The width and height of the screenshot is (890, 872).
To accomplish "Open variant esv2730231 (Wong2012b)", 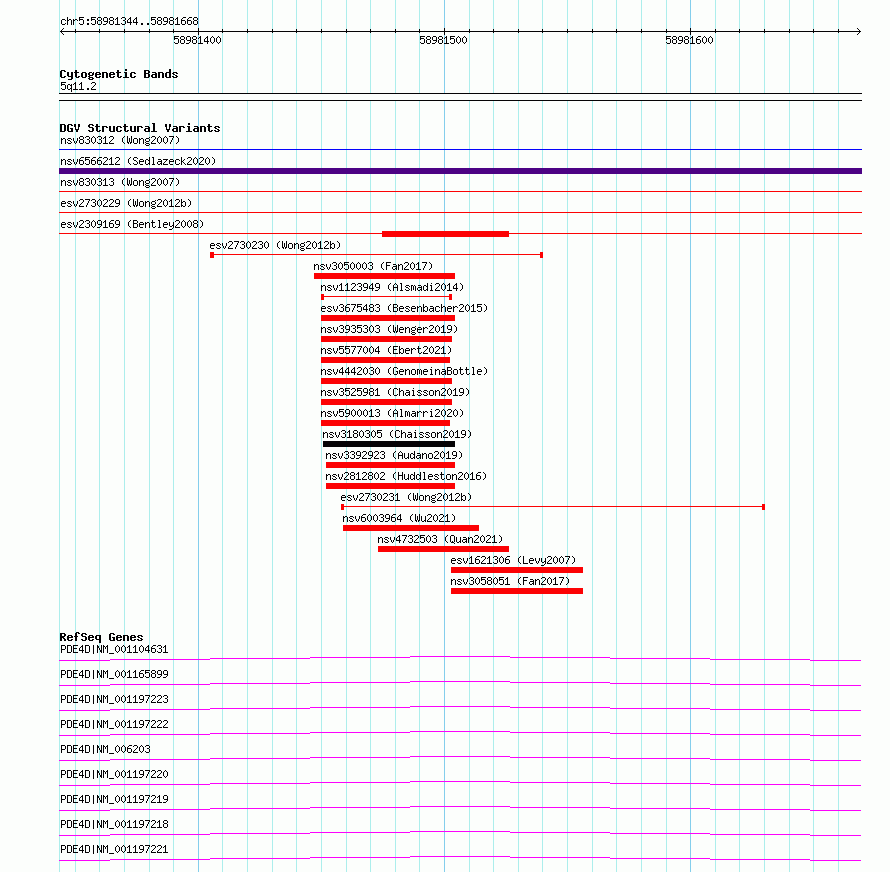I will (x=406, y=497).
